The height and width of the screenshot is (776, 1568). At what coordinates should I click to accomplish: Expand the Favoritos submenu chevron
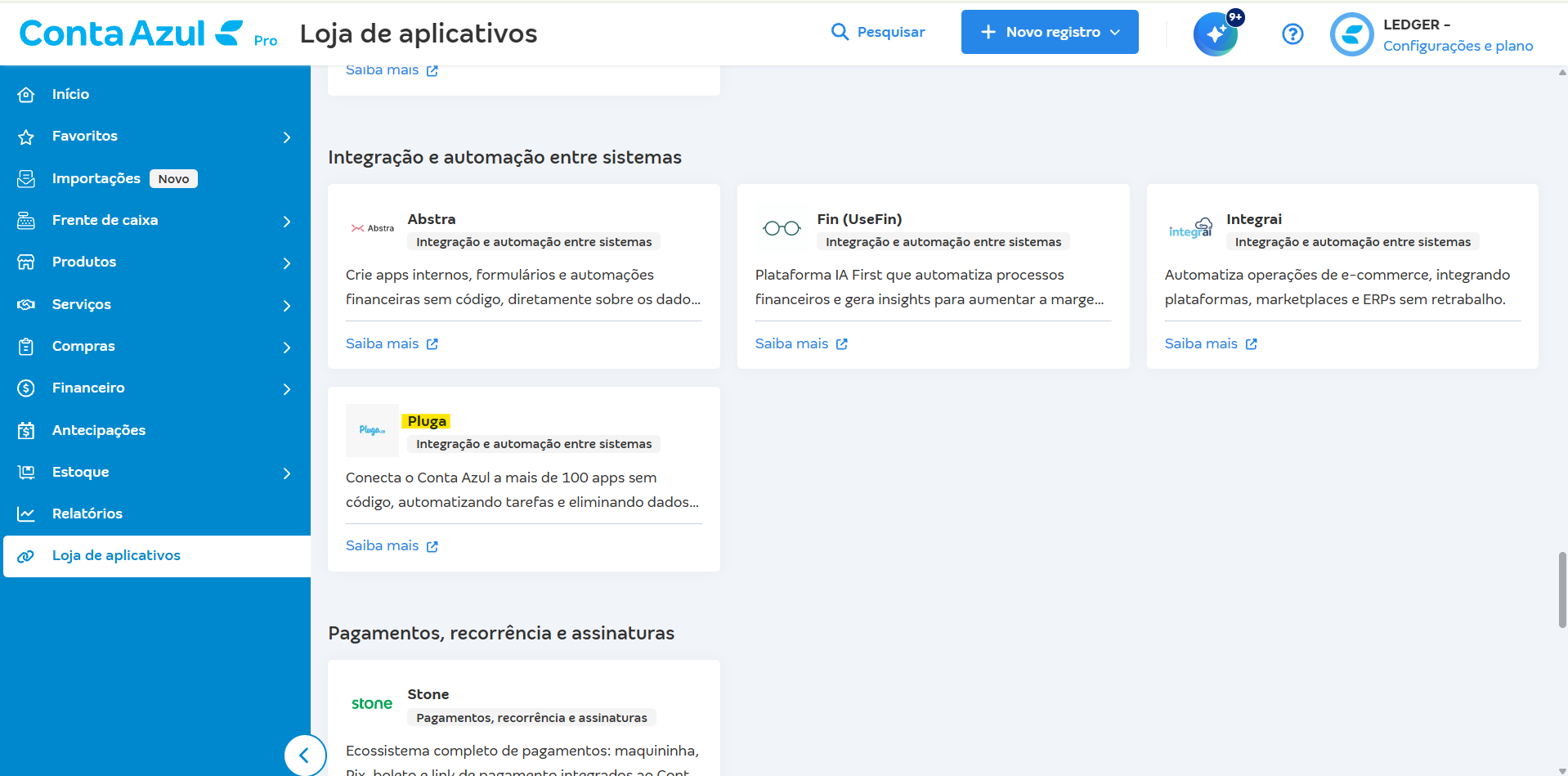(287, 137)
